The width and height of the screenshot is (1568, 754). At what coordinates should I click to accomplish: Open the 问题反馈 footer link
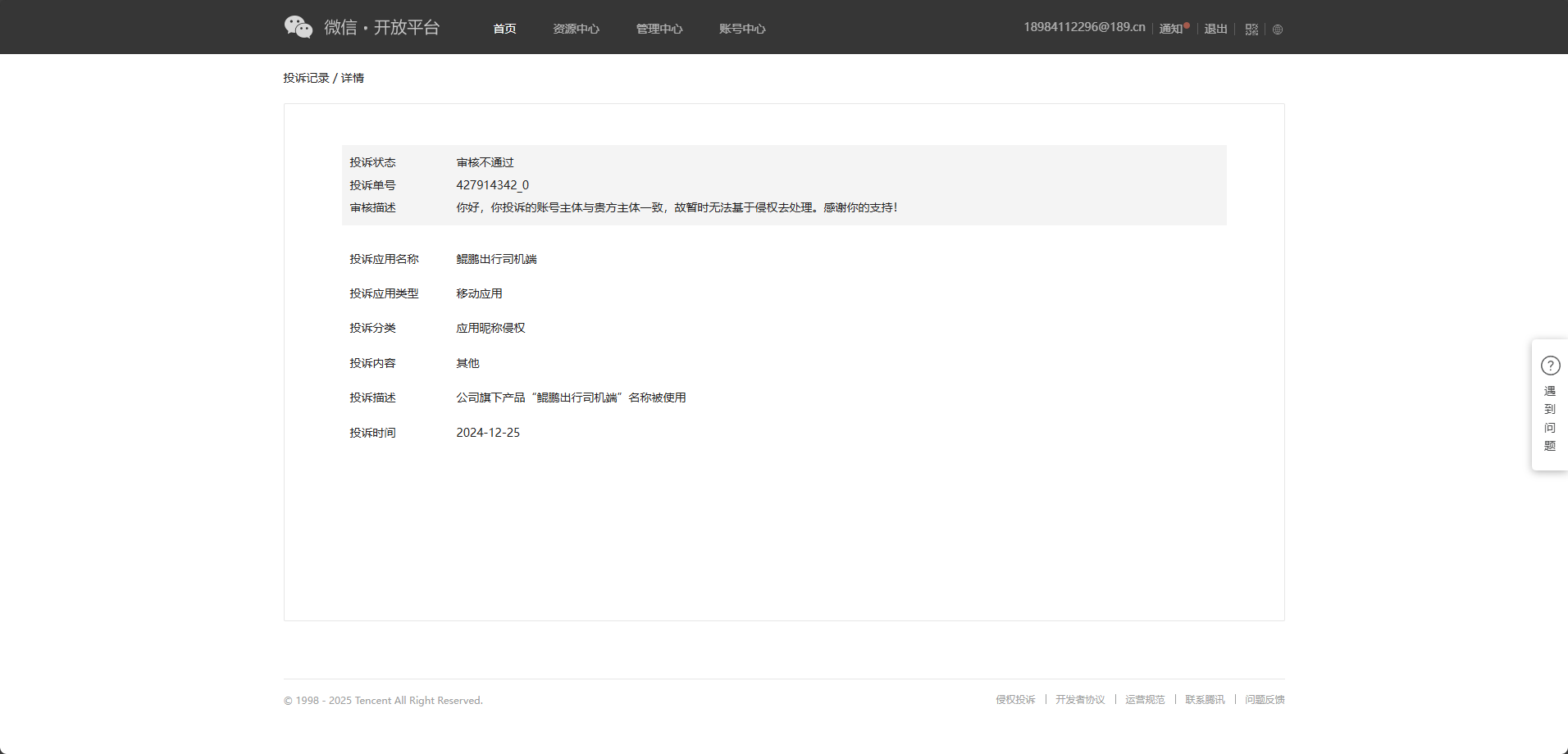click(1265, 700)
